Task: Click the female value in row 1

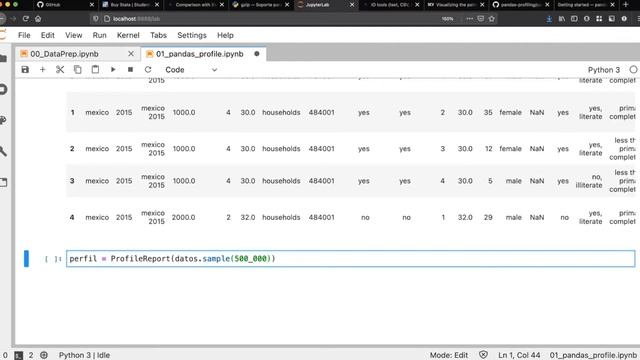Action: (510, 112)
